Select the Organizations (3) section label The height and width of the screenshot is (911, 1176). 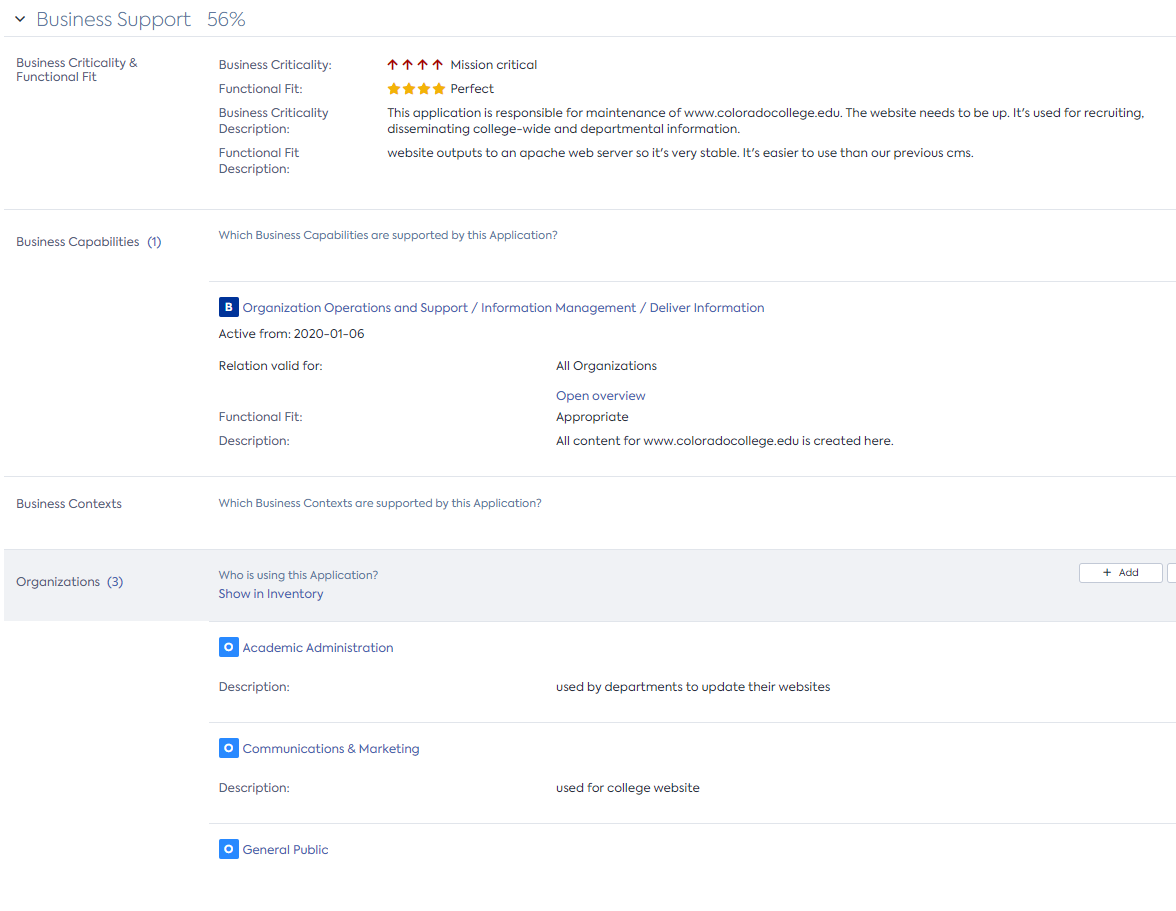[69, 582]
